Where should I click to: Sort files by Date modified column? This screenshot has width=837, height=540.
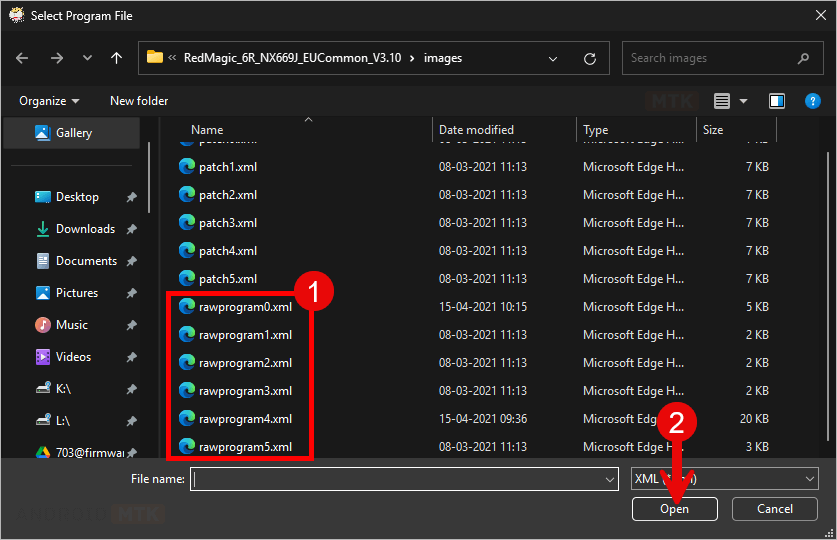coord(476,130)
